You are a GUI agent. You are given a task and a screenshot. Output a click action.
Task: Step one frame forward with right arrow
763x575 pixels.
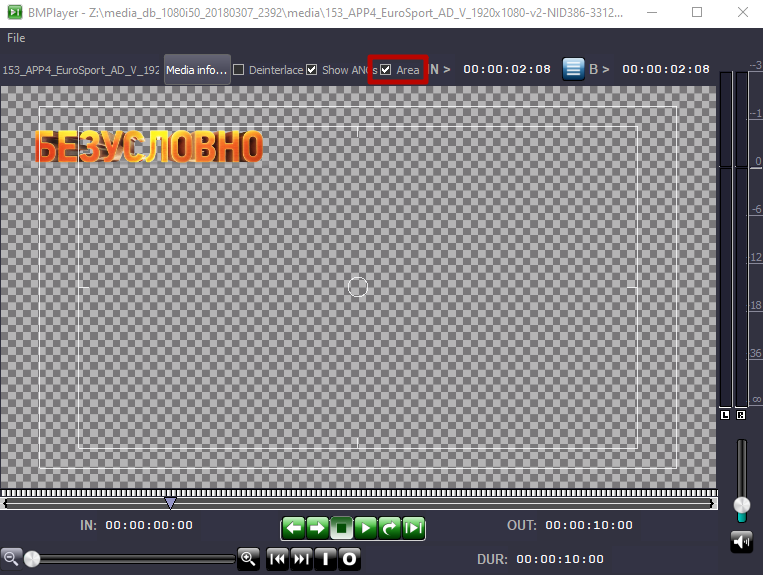317,528
